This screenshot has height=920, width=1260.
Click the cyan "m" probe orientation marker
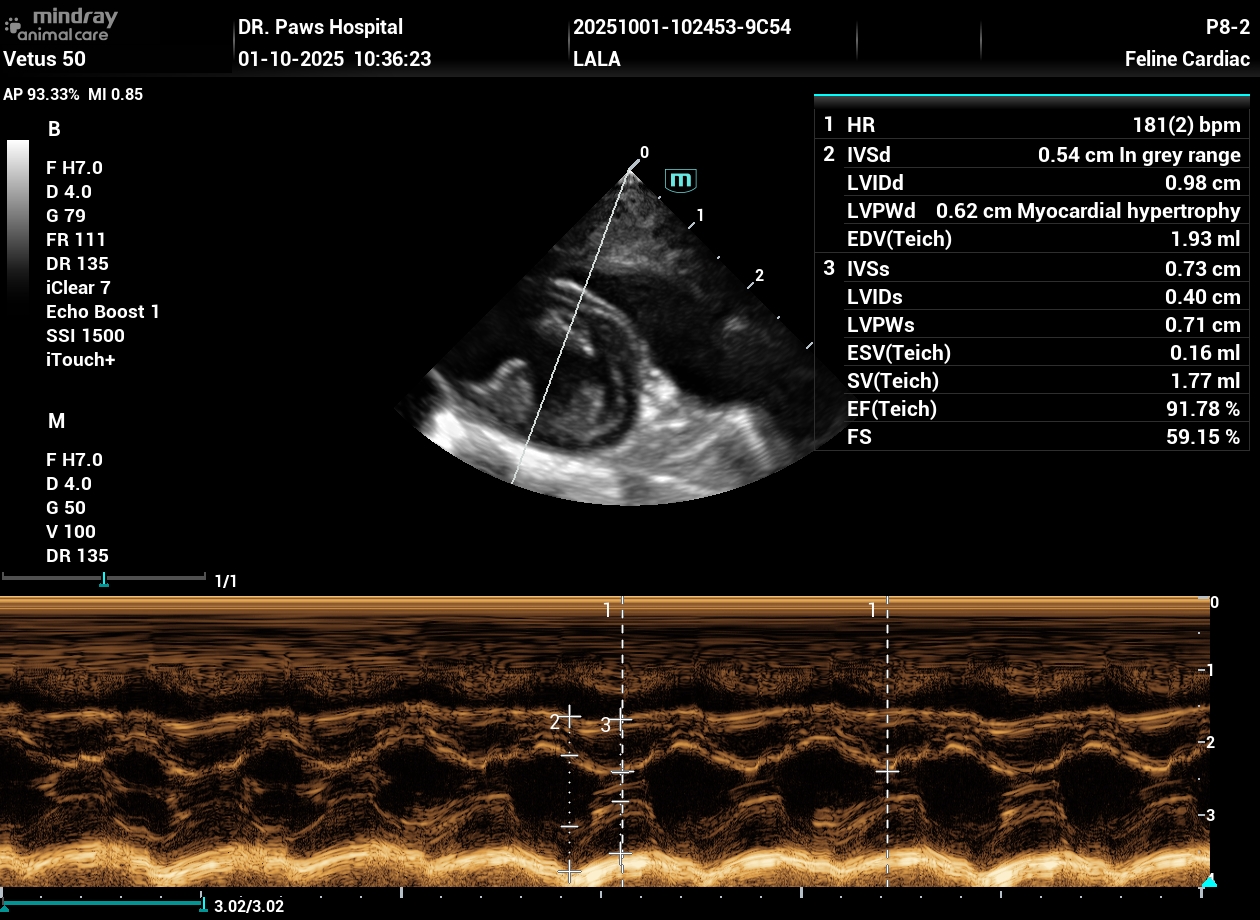click(x=681, y=180)
